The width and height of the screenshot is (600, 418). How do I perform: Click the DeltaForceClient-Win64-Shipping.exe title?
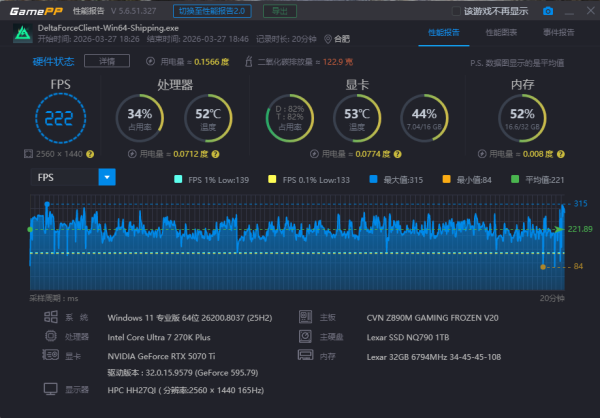pos(108,28)
